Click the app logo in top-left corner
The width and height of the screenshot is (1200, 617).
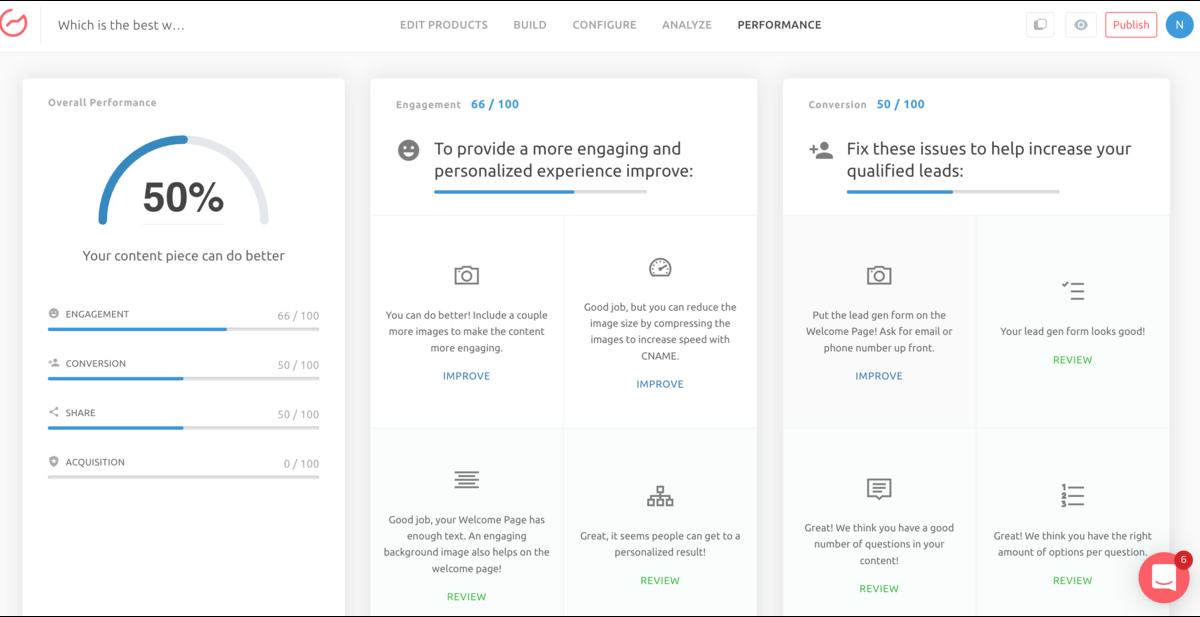pos(14,24)
